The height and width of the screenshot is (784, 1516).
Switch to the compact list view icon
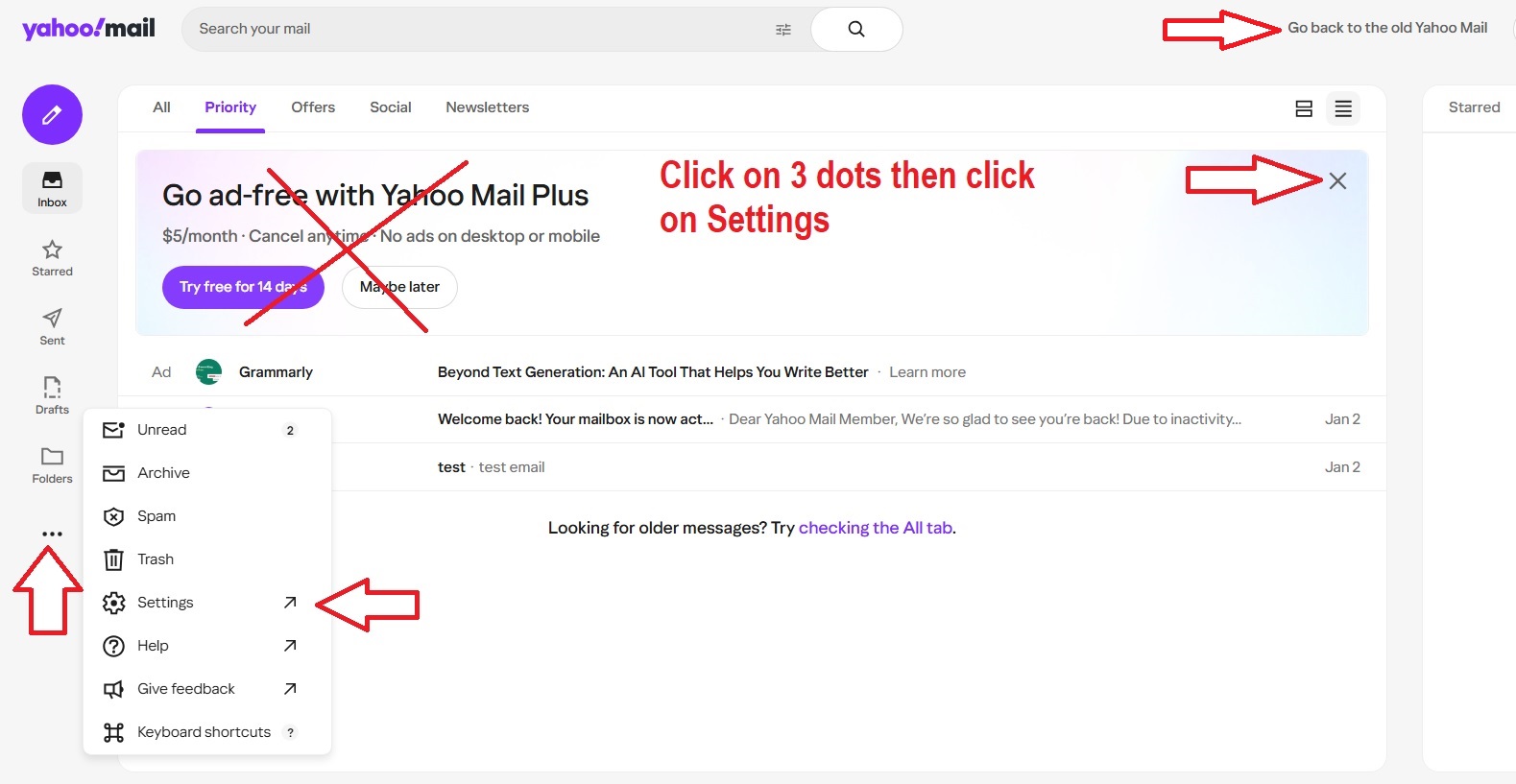pos(1343,108)
